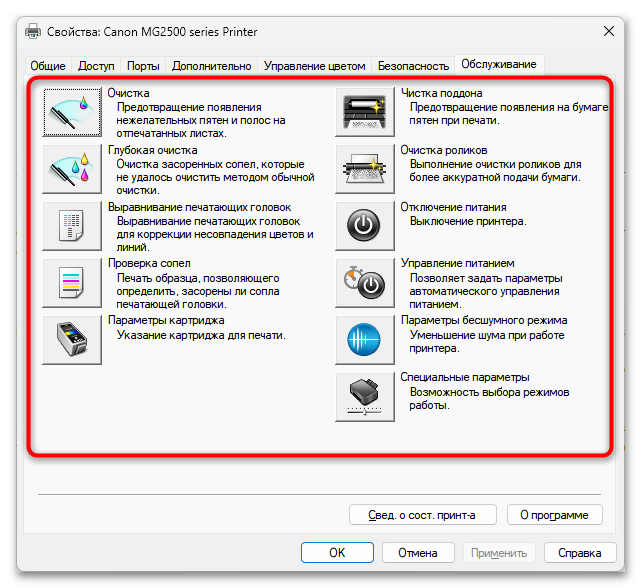641x588 pixels.
Task: Open Справка help button
Action: point(580,553)
